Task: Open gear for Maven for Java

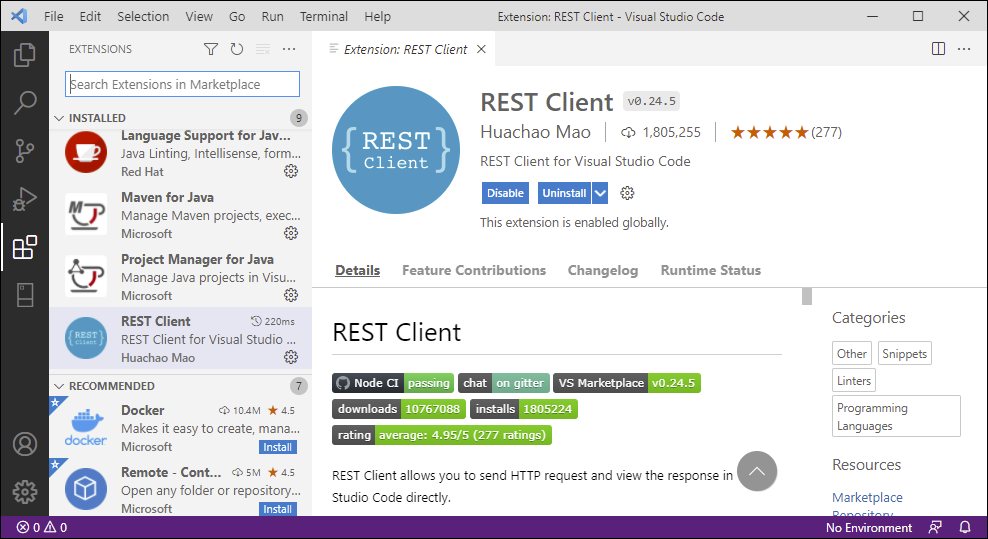Action: [290, 233]
